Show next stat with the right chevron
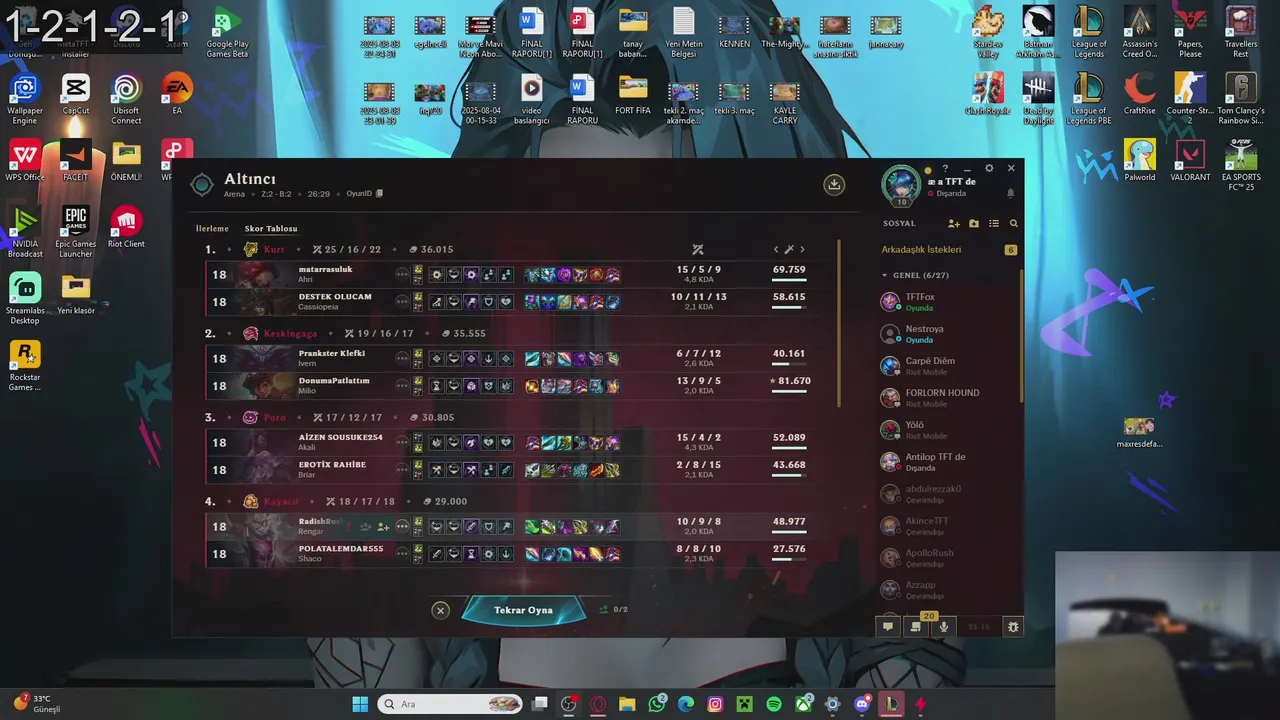The image size is (1280, 720). pyautogui.click(x=802, y=250)
